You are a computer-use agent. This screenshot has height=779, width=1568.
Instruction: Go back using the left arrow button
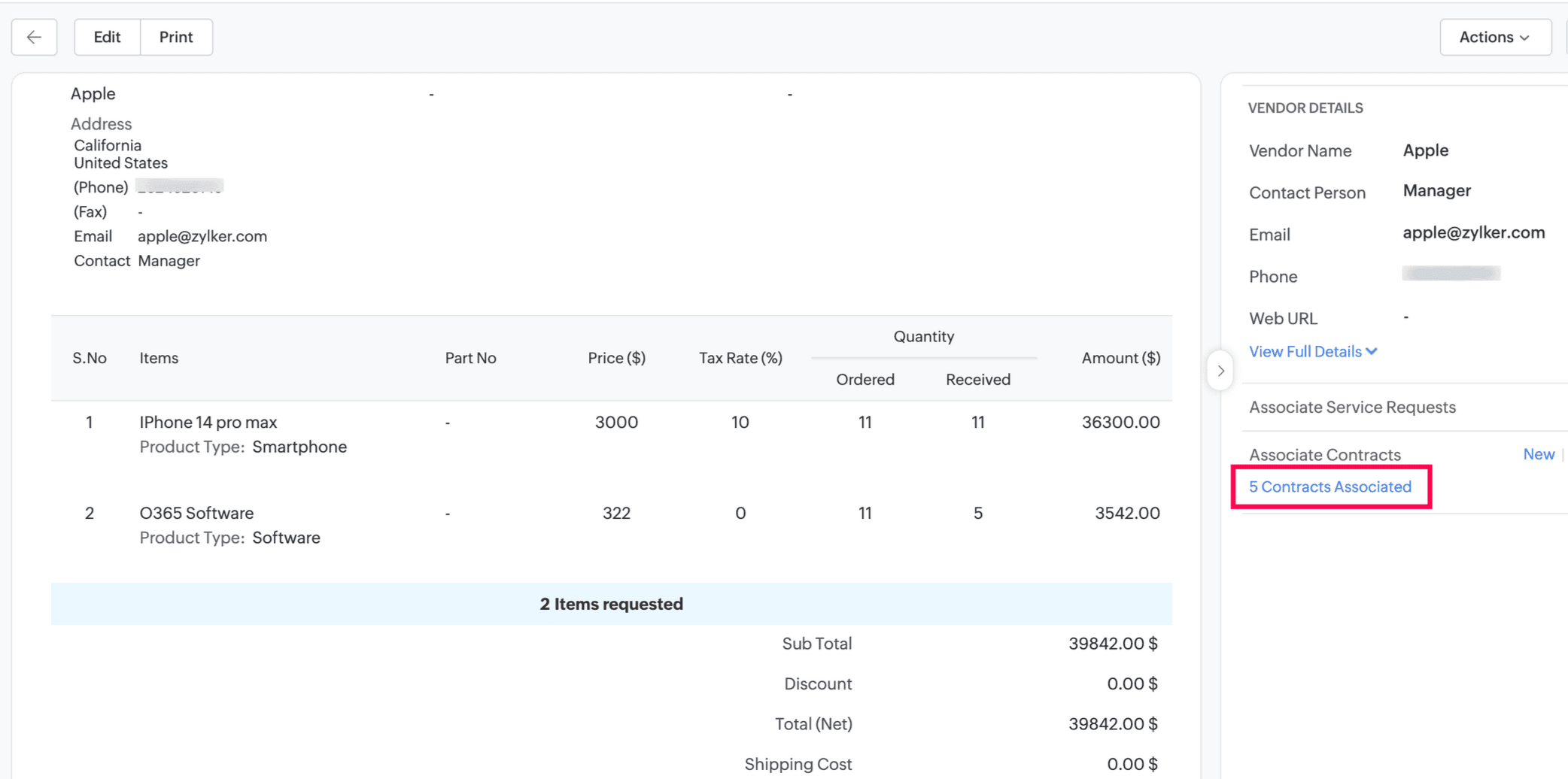[34, 37]
